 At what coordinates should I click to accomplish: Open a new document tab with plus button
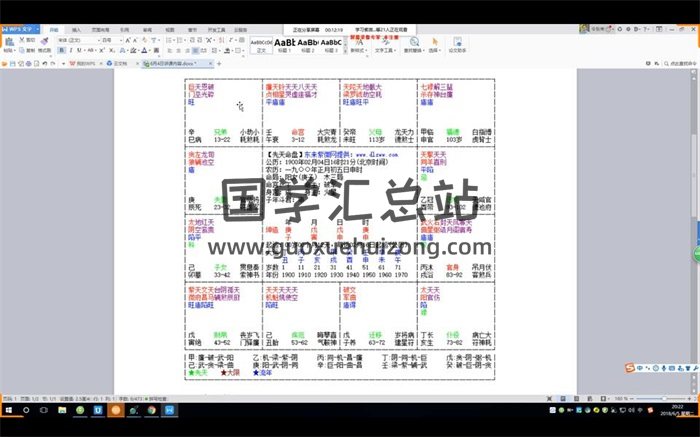coord(219,64)
